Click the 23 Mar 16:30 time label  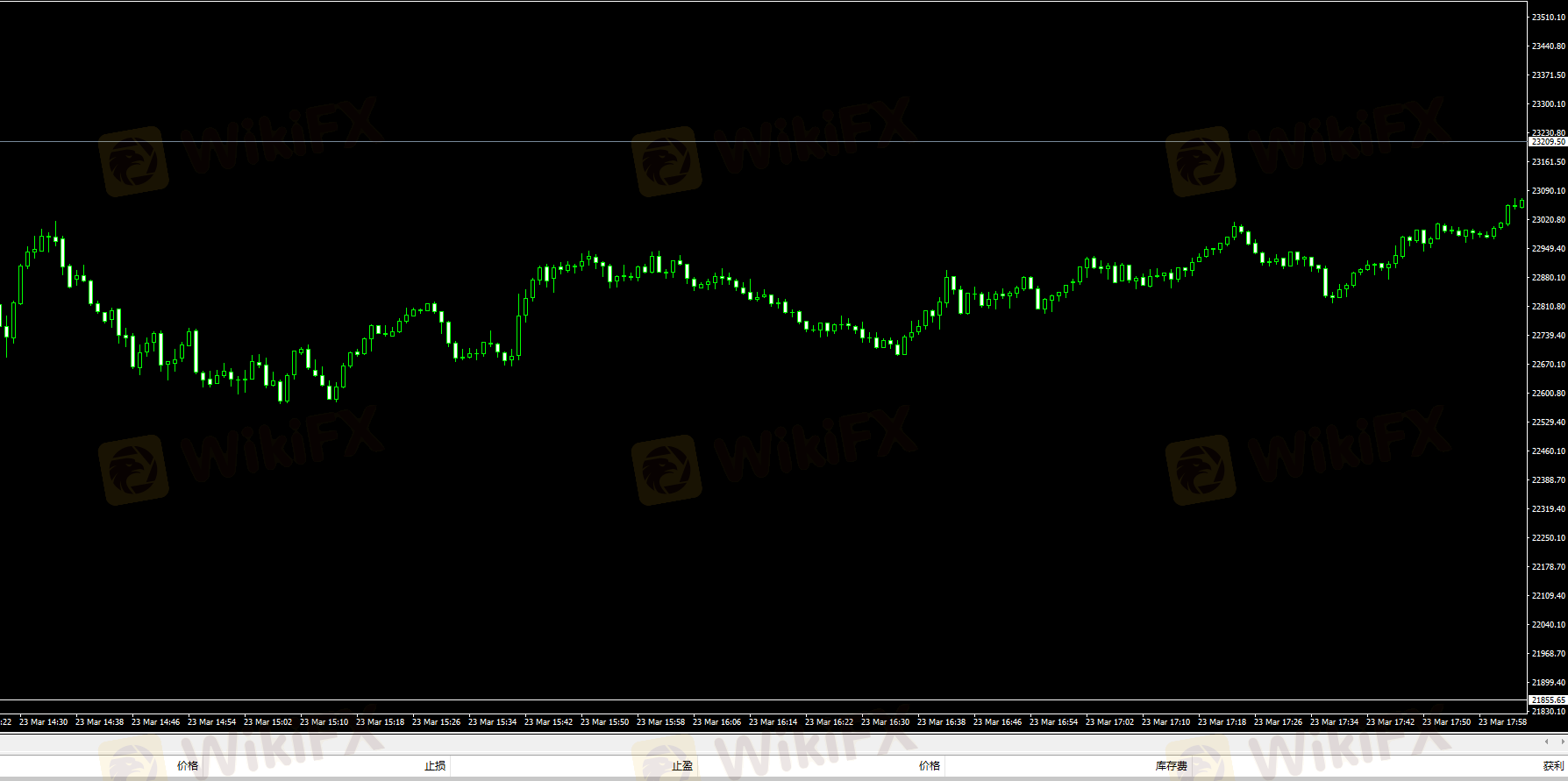point(886,722)
